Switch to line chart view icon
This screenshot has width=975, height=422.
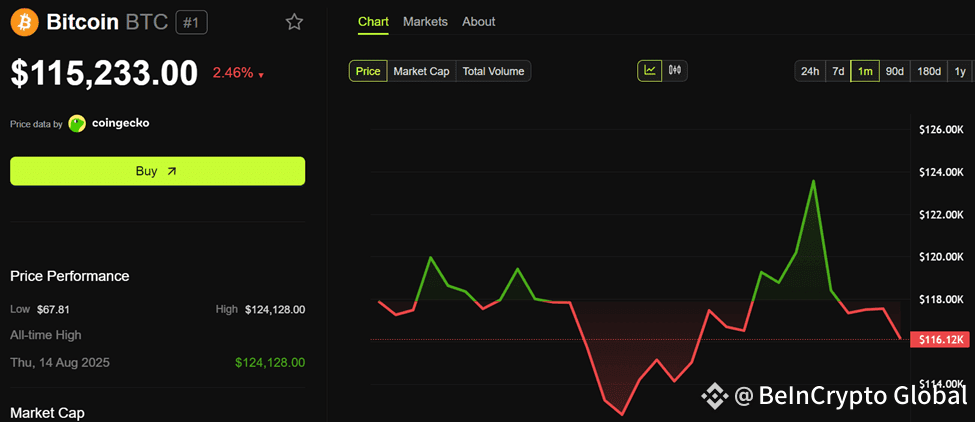(650, 71)
